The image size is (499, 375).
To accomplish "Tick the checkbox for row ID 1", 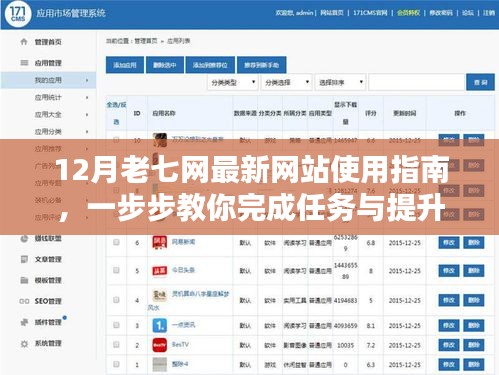I will tap(116, 364).
